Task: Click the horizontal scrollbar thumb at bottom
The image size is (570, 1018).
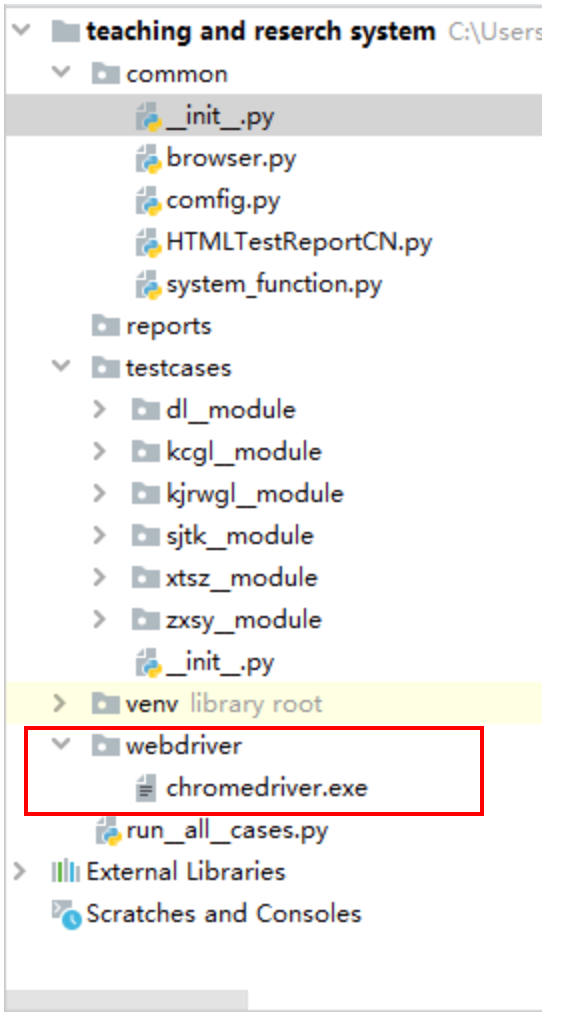Action: [x=126, y=998]
